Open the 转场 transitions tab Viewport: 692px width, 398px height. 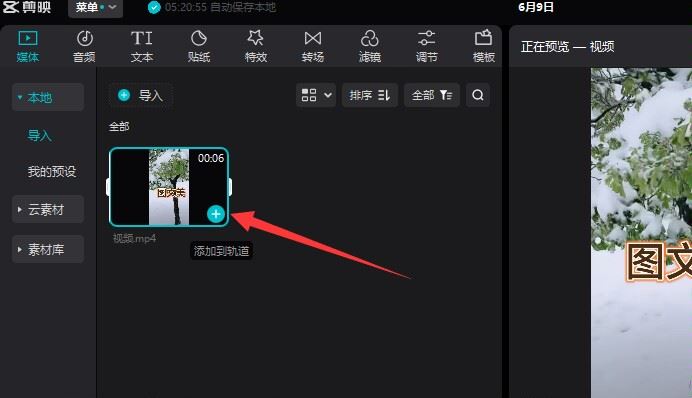(313, 46)
